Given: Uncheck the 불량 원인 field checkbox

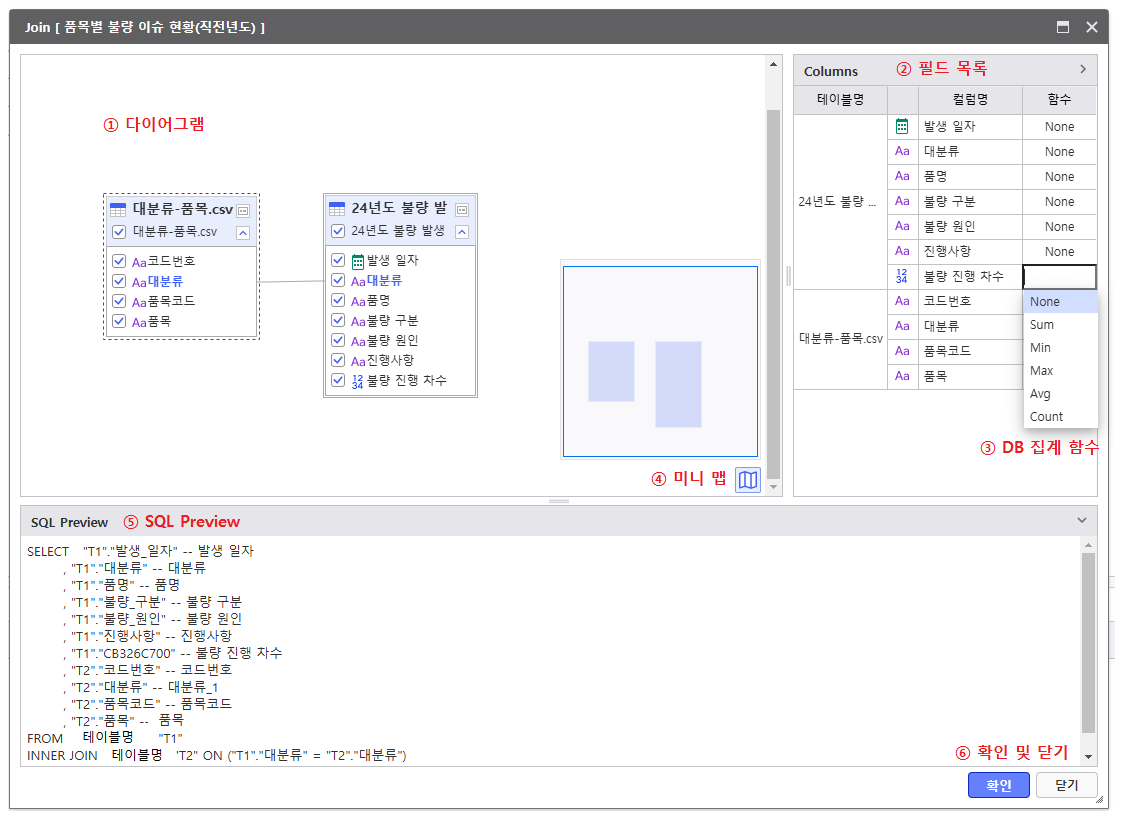Looking at the screenshot, I should click(338, 340).
